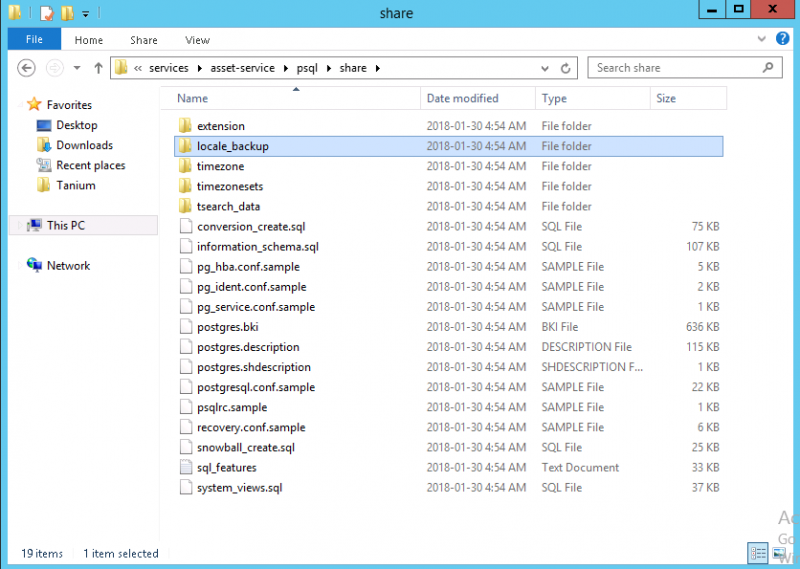Select the pg_service.conf.sample file icon
The width and height of the screenshot is (800, 569).
coord(186,307)
